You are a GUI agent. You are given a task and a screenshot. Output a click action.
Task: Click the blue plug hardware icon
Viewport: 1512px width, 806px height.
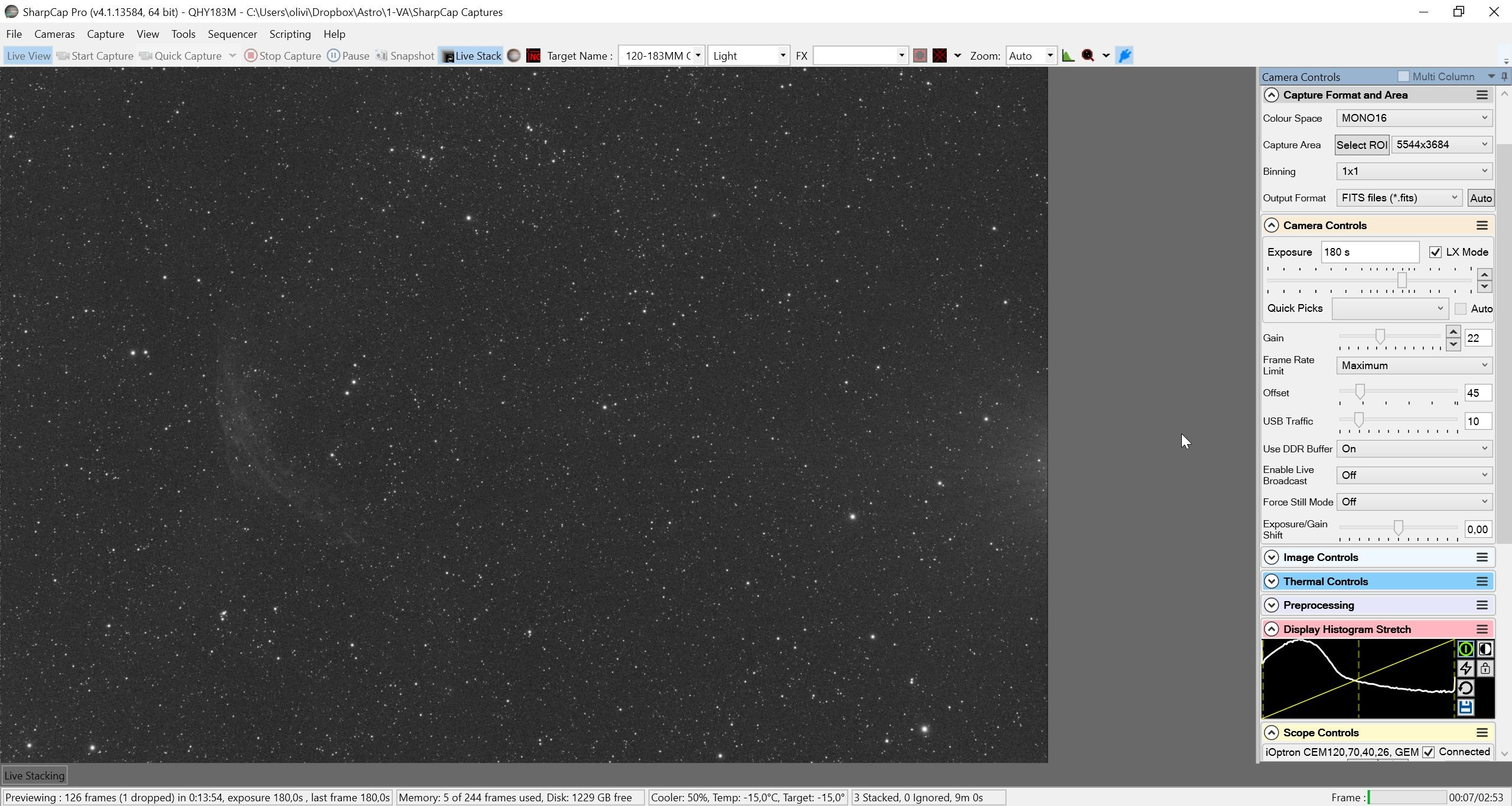point(1125,56)
